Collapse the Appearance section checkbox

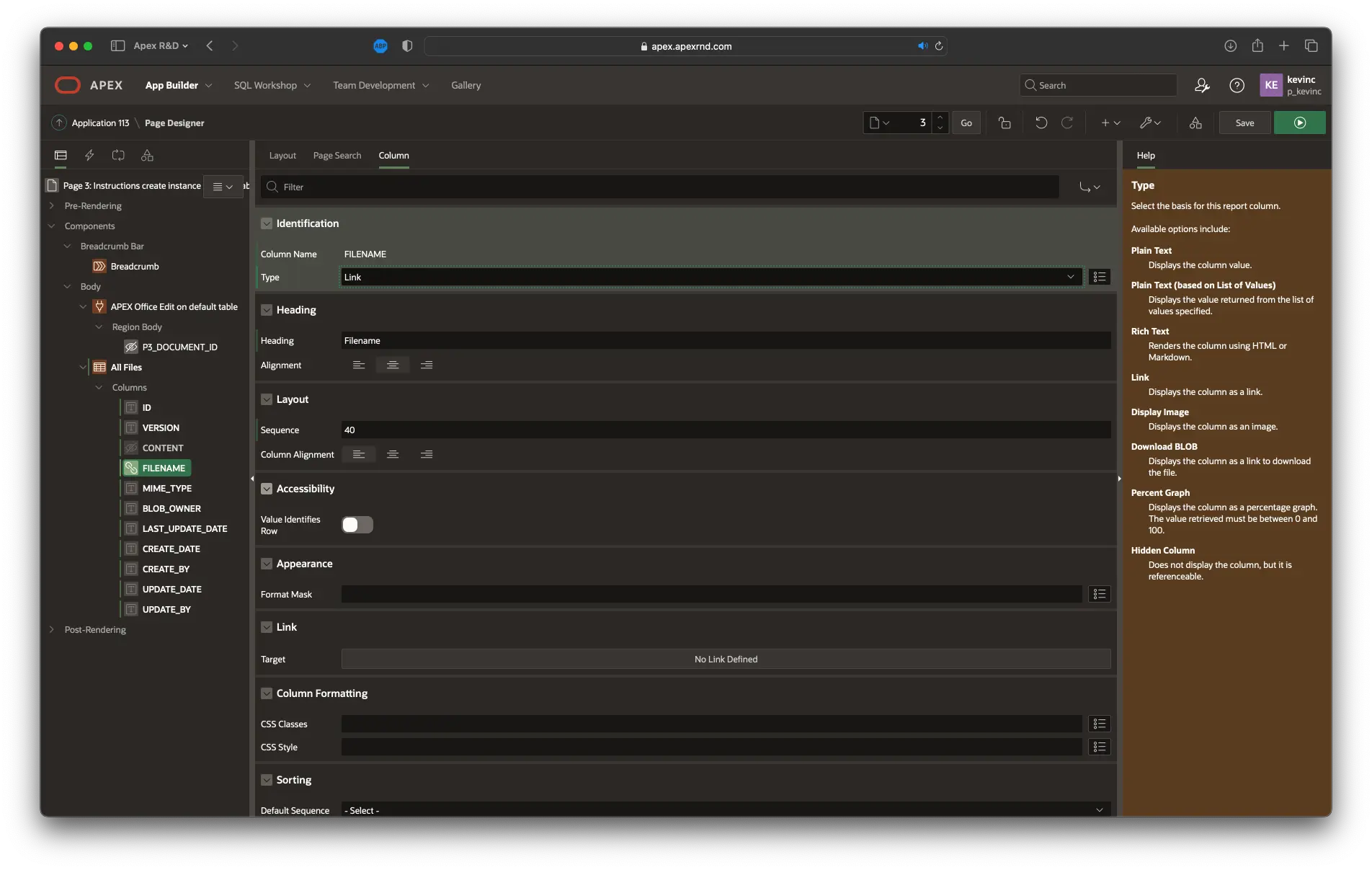tap(267, 564)
